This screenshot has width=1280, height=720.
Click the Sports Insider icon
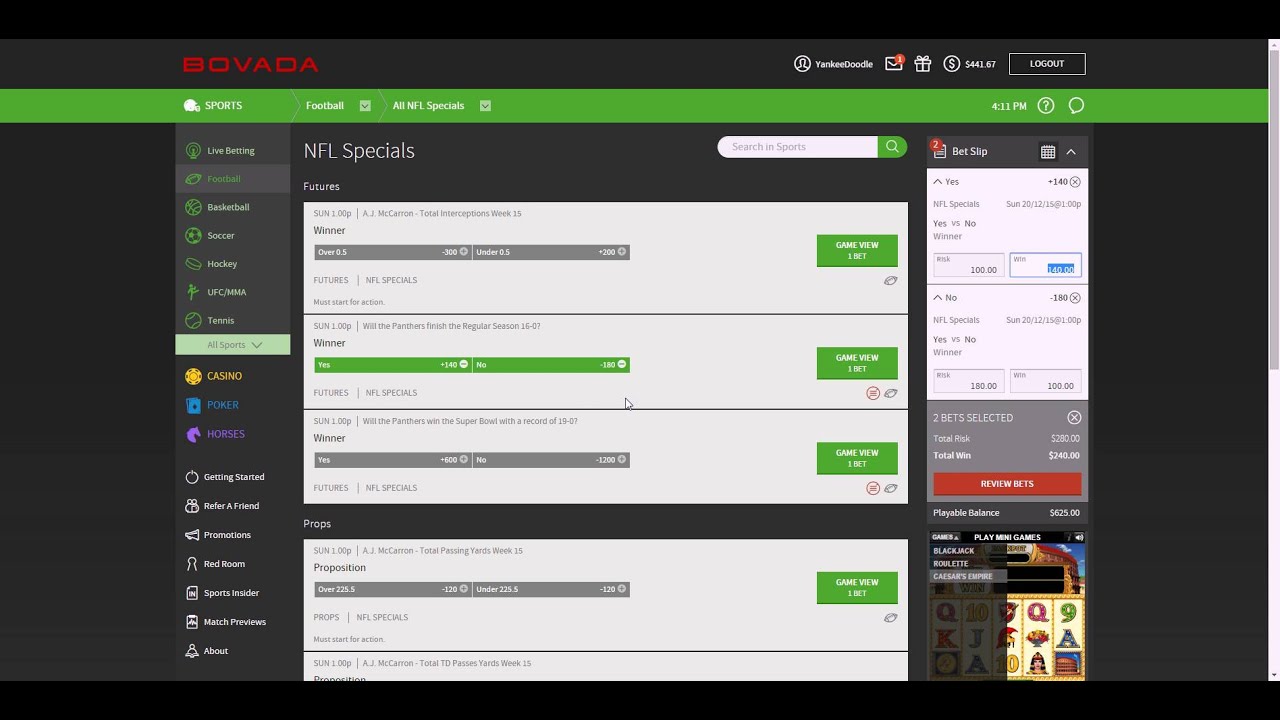pos(192,593)
